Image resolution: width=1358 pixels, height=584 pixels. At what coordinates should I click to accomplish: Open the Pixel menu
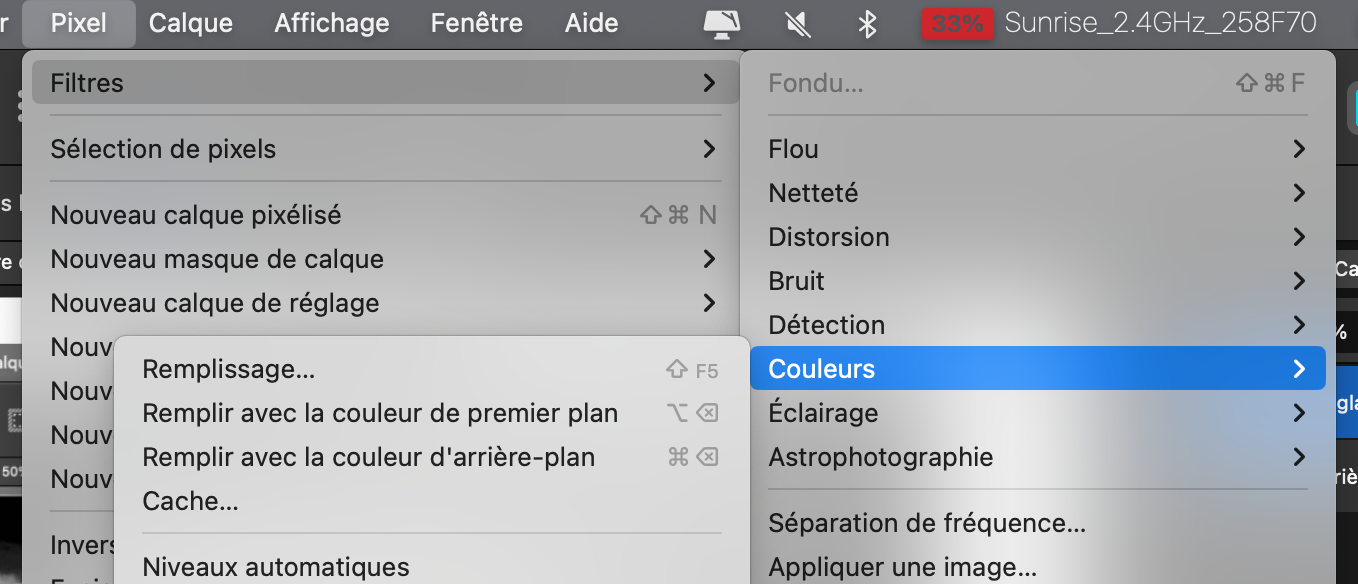(x=79, y=23)
